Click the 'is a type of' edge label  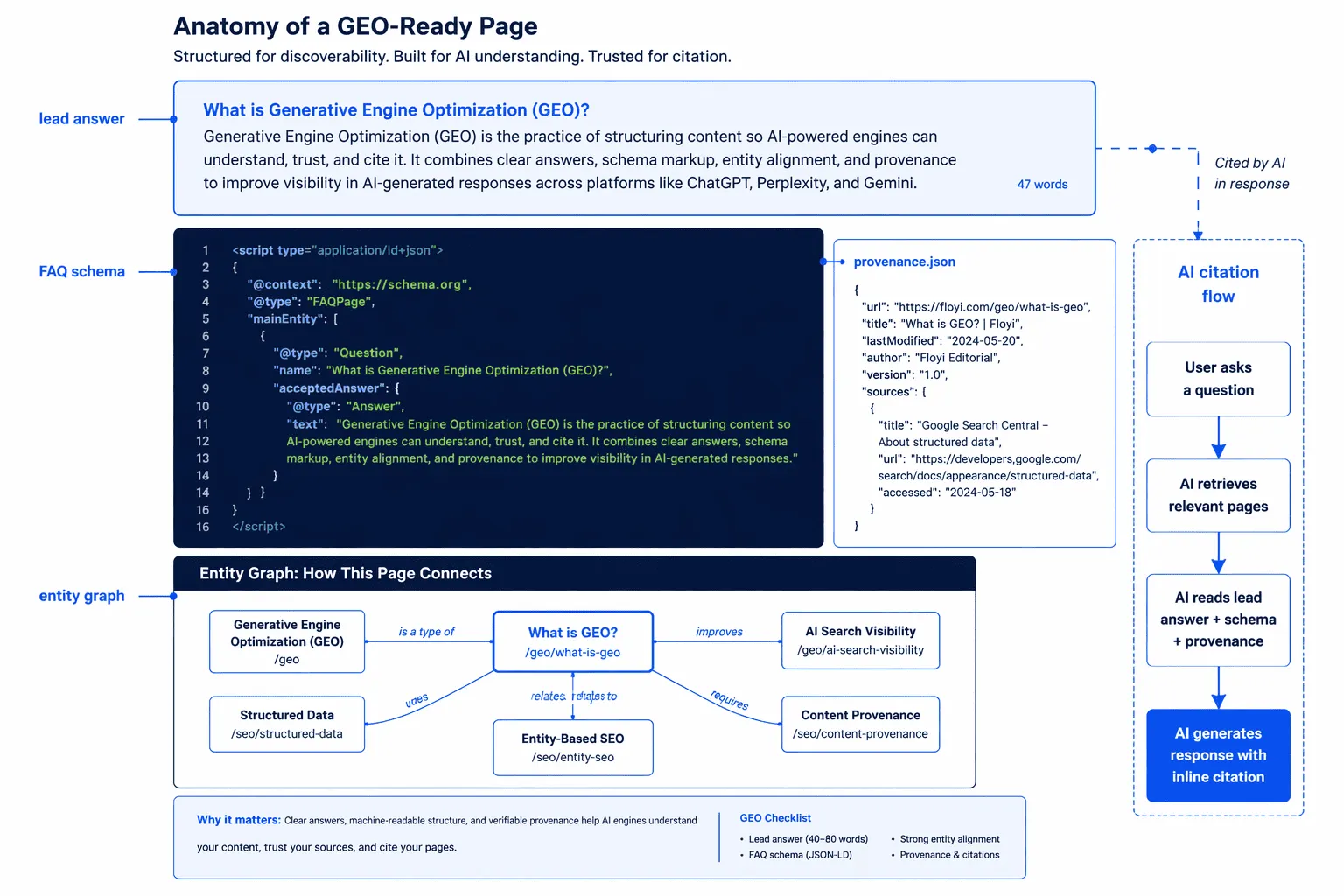pyautogui.click(x=426, y=632)
